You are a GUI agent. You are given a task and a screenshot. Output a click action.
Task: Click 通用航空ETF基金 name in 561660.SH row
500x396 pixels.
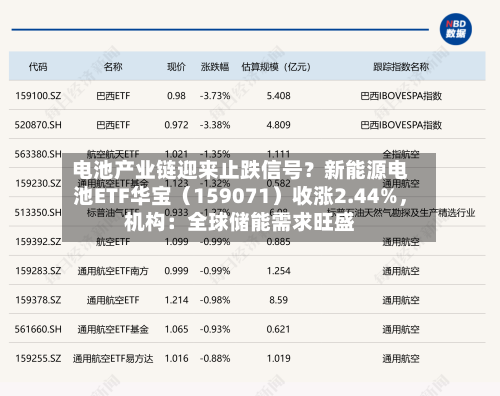[x=113, y=329]
